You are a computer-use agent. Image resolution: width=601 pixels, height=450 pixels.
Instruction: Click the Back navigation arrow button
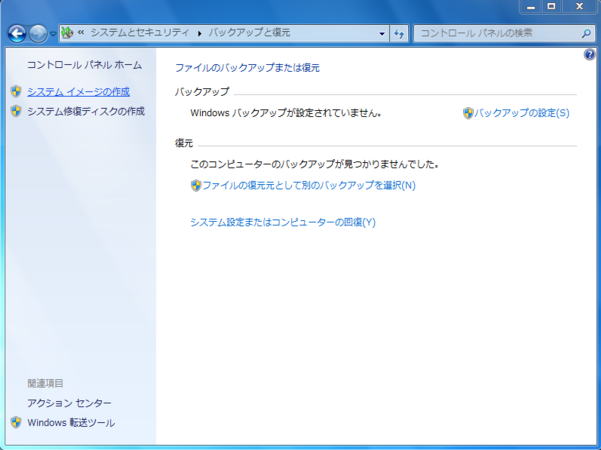[17, 33]
